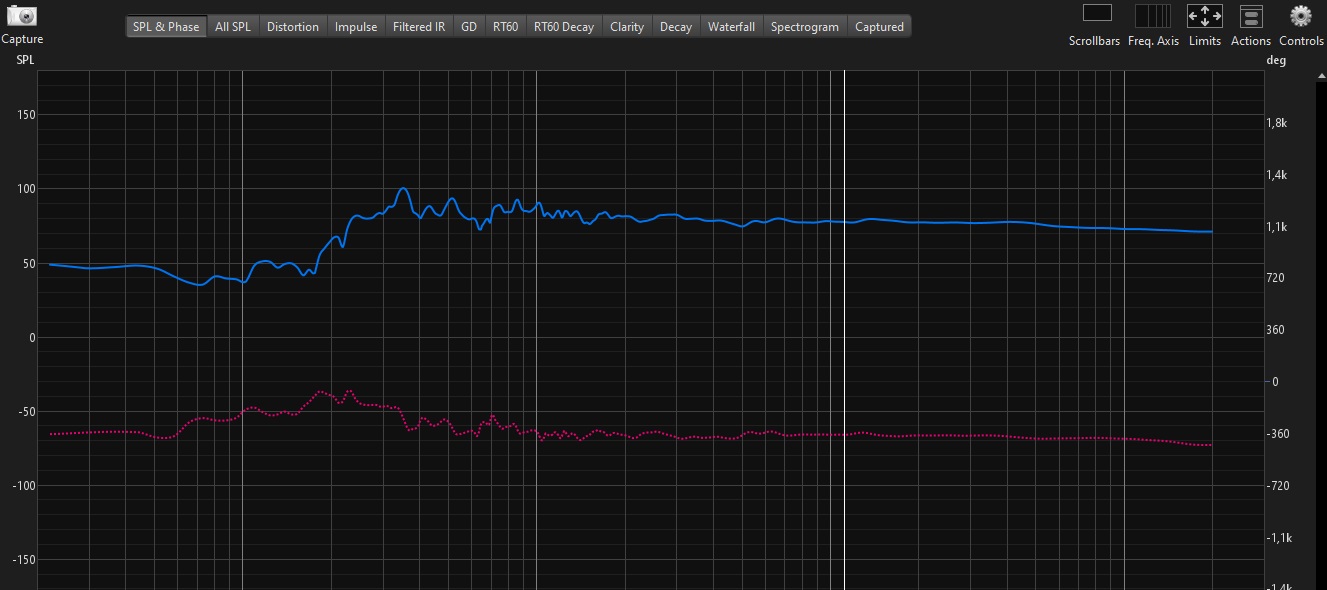Select the Captured tab
Screen dimensions: 1327x590
coord(879,27)
